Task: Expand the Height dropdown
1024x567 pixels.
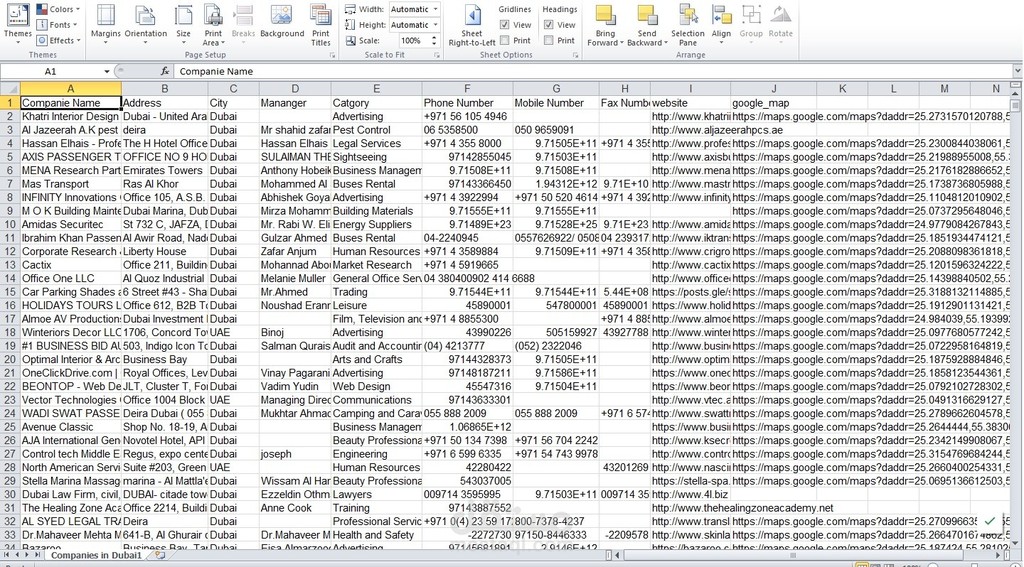Action: [435, 25]
